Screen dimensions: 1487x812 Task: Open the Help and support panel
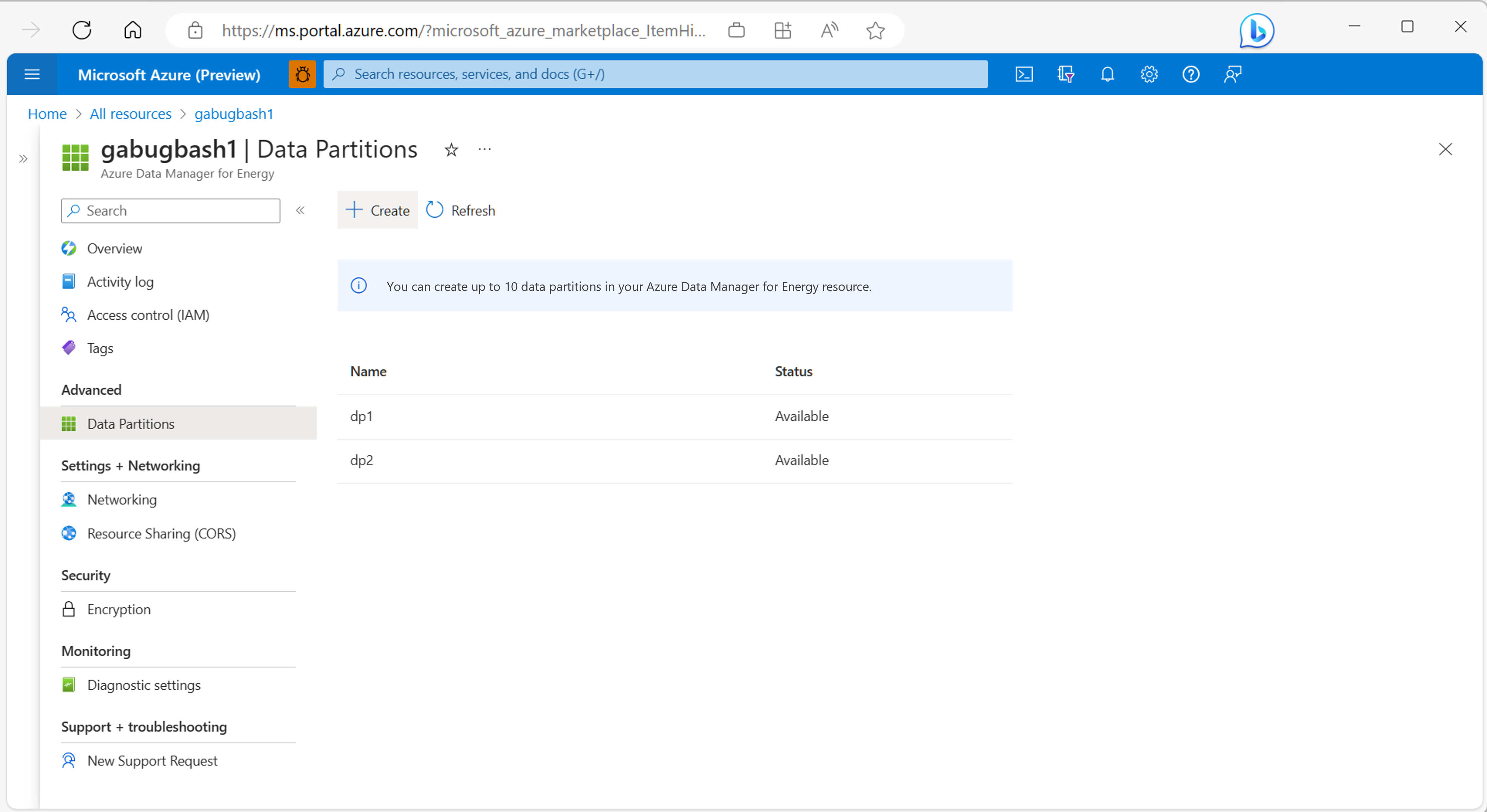point(1190,74)
